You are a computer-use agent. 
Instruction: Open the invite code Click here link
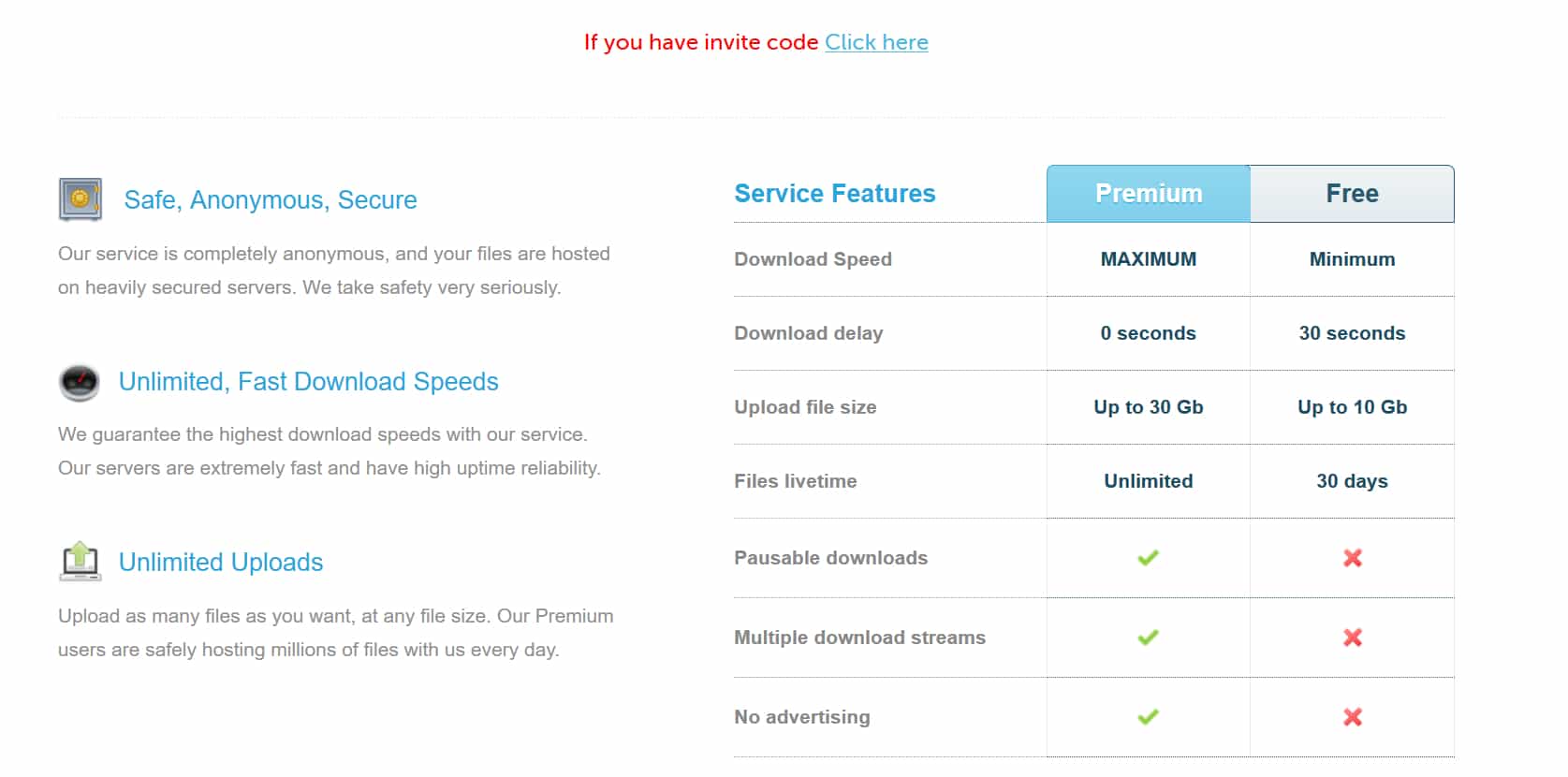[x=876, y=42]
